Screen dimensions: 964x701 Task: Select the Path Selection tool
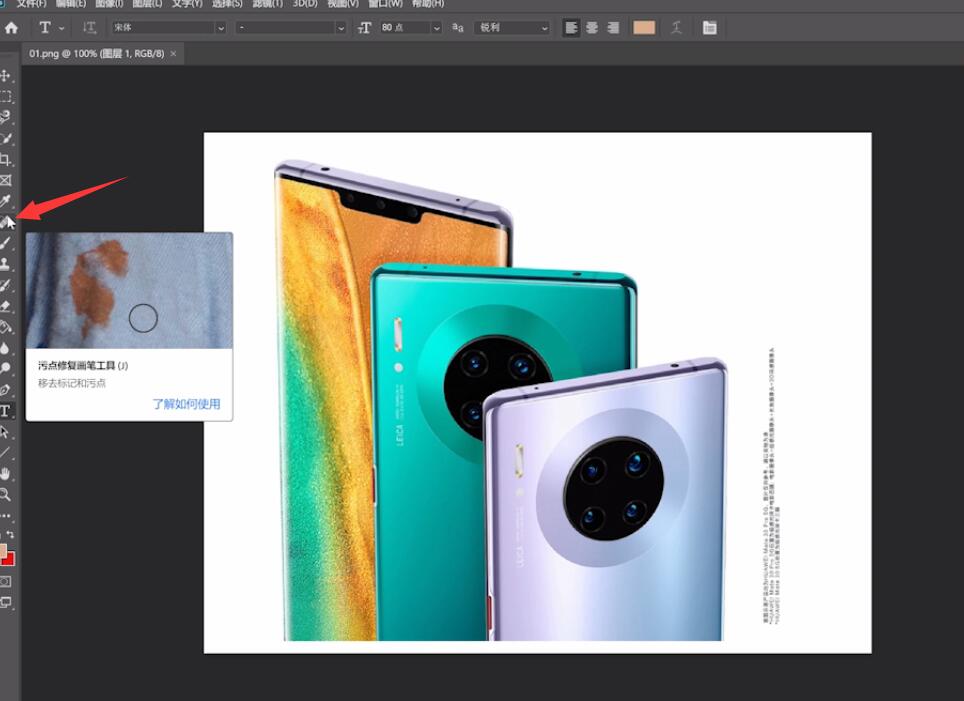tap(6, 432)
